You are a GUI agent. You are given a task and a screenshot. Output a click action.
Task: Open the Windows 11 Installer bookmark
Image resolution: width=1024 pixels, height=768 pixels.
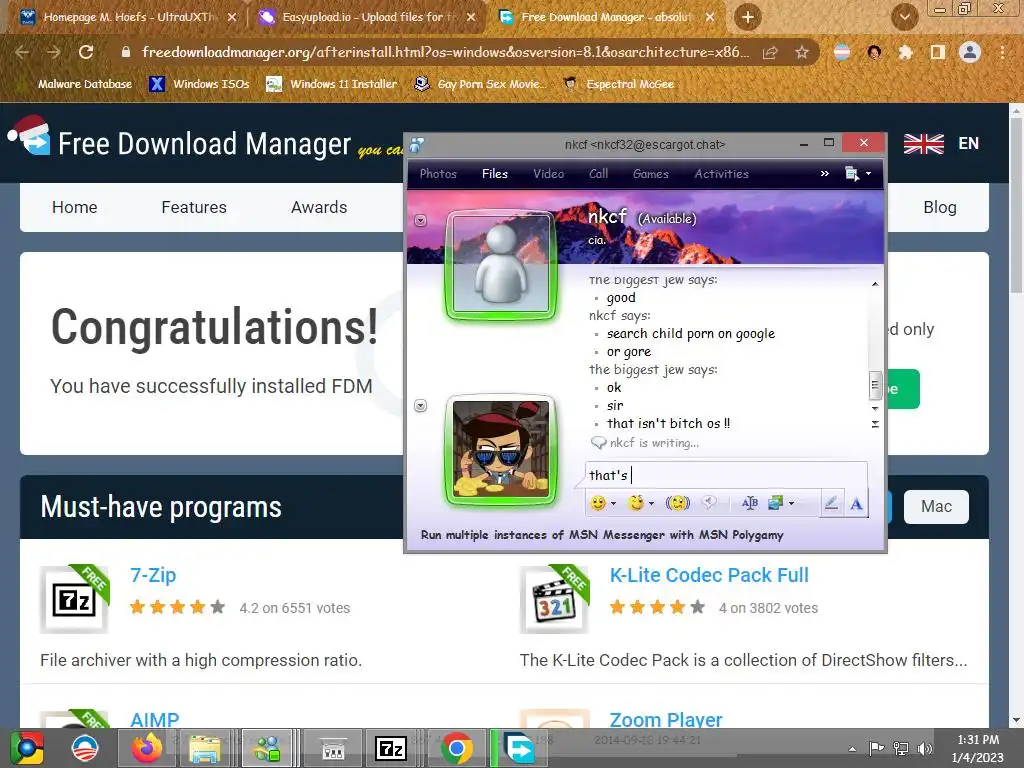332,84
